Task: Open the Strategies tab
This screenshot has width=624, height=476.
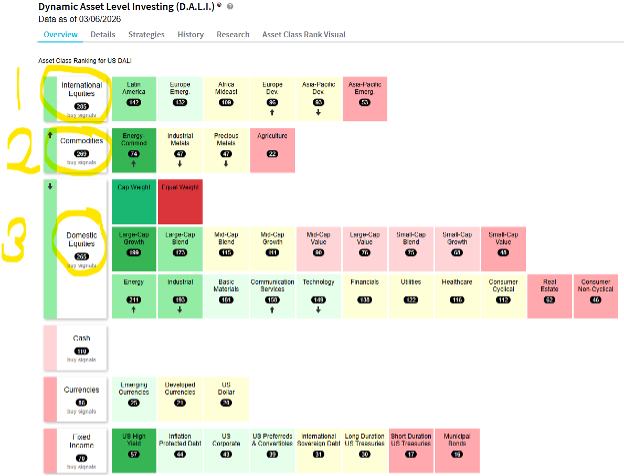Action: click(147, 34)
